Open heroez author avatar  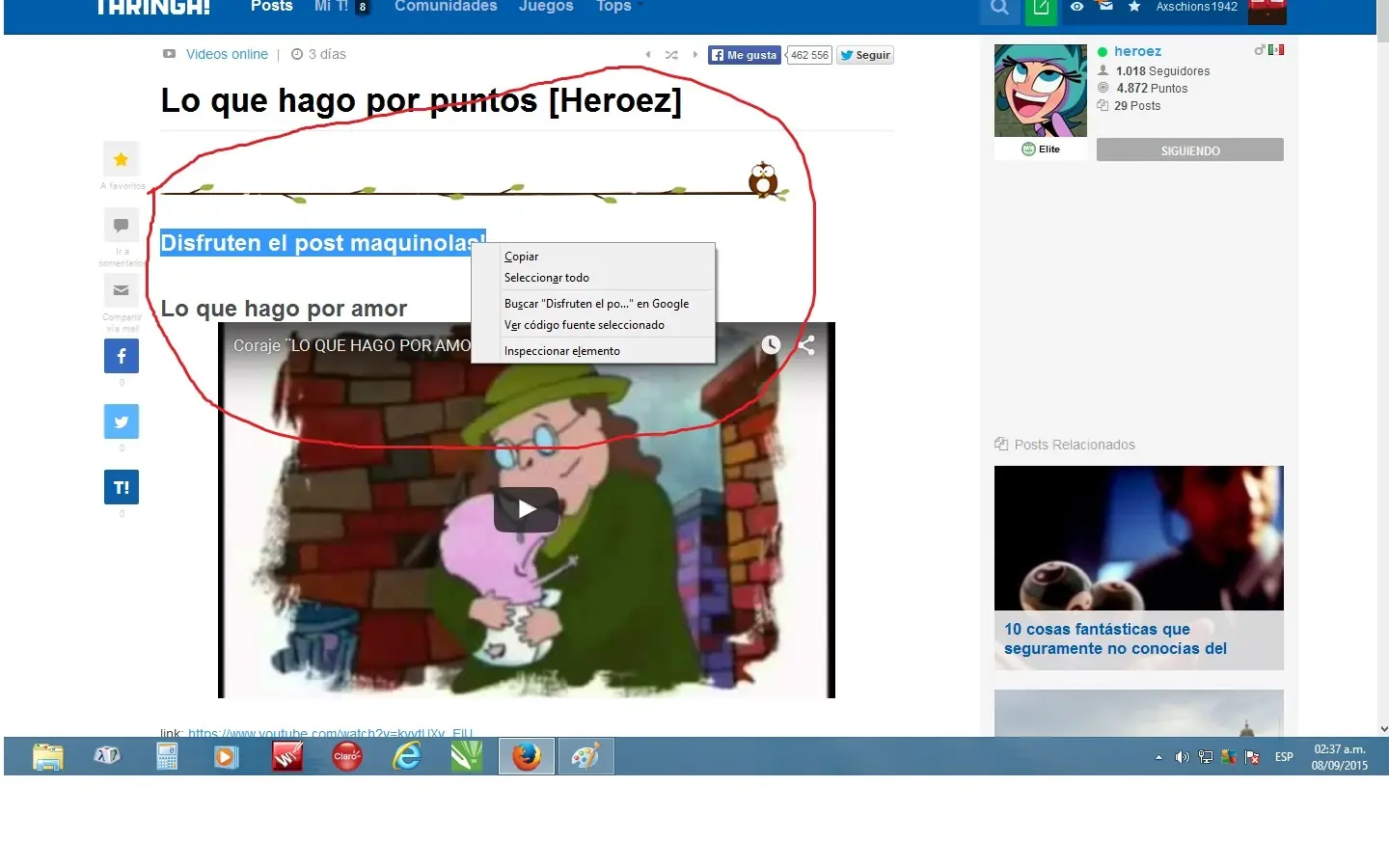pos(1041,91)
